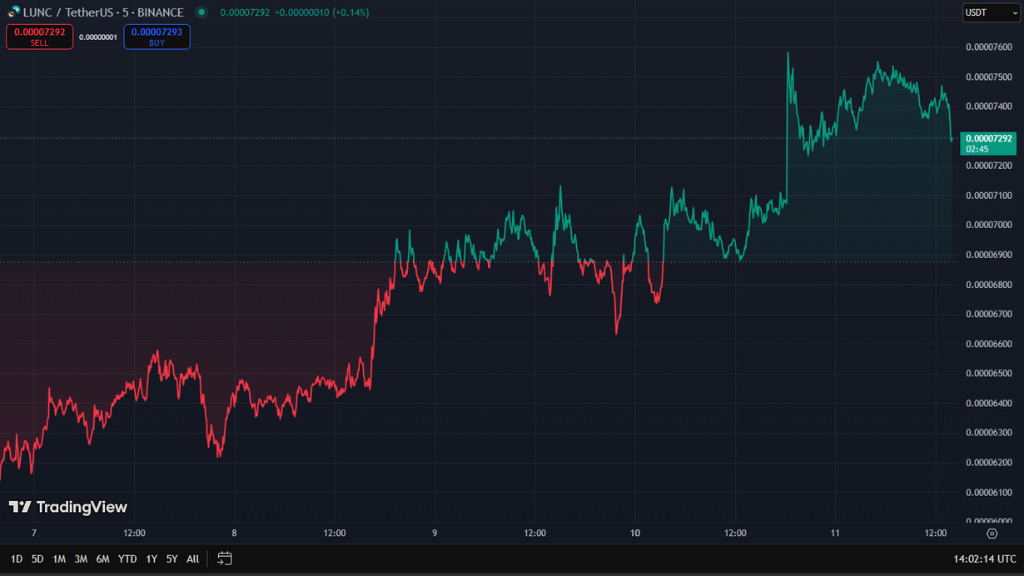The image size is (1024, 576).
Task: Click the 0.00007600 price axis label
Action: coord(989,47)
